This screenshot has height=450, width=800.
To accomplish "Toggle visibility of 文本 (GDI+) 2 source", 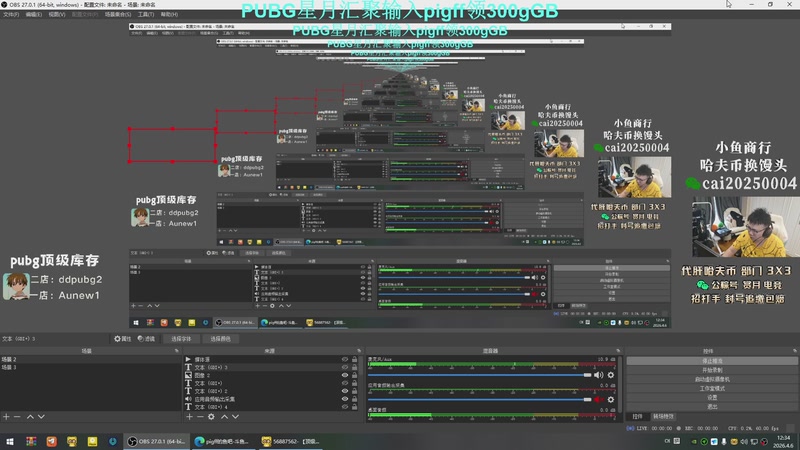I will pos(345,391).
